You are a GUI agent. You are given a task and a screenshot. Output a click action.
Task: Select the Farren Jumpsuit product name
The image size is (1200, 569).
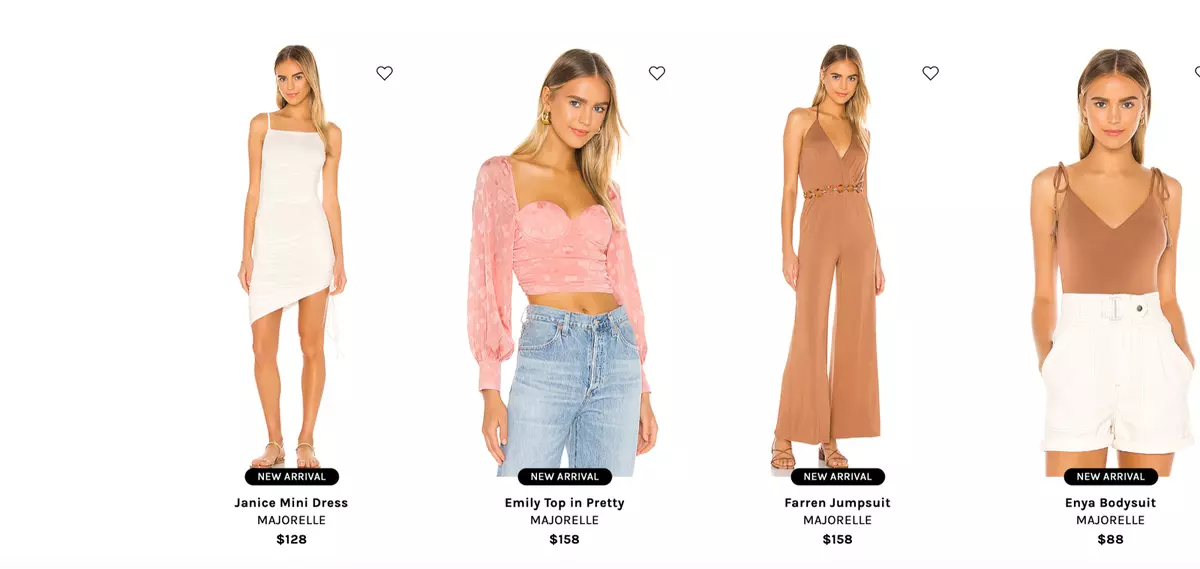837,503
